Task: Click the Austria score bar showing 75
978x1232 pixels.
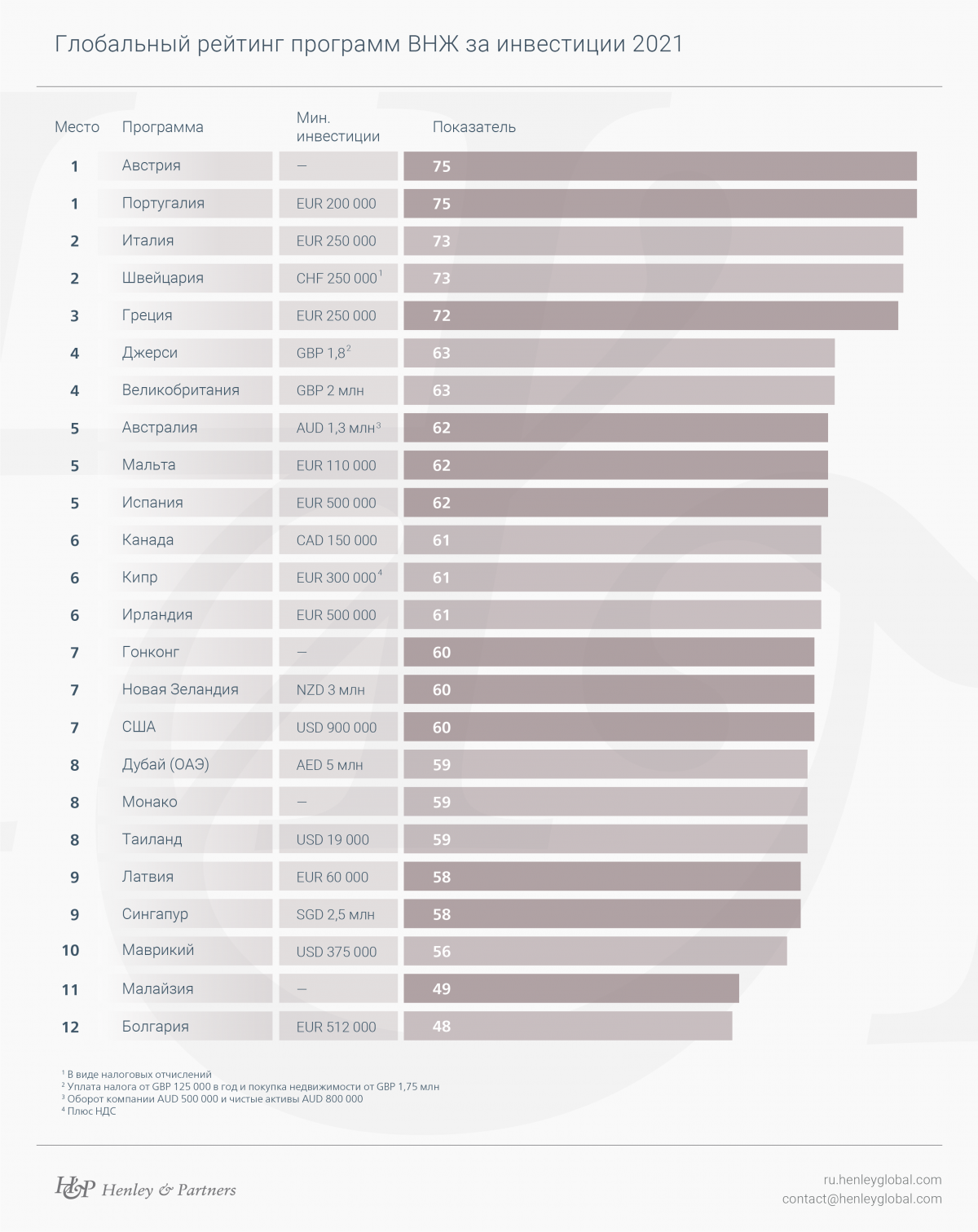Action: [x=659, y=166]
